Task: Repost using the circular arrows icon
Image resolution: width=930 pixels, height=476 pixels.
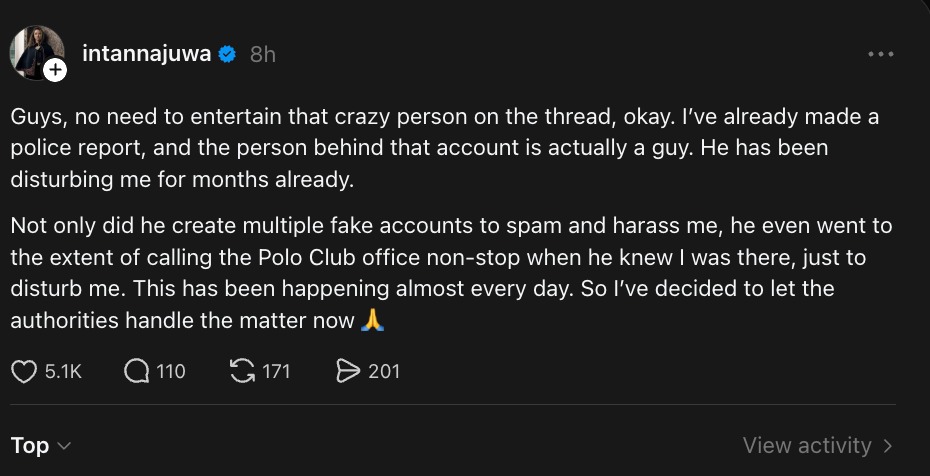Action: [x=242, y=371]
